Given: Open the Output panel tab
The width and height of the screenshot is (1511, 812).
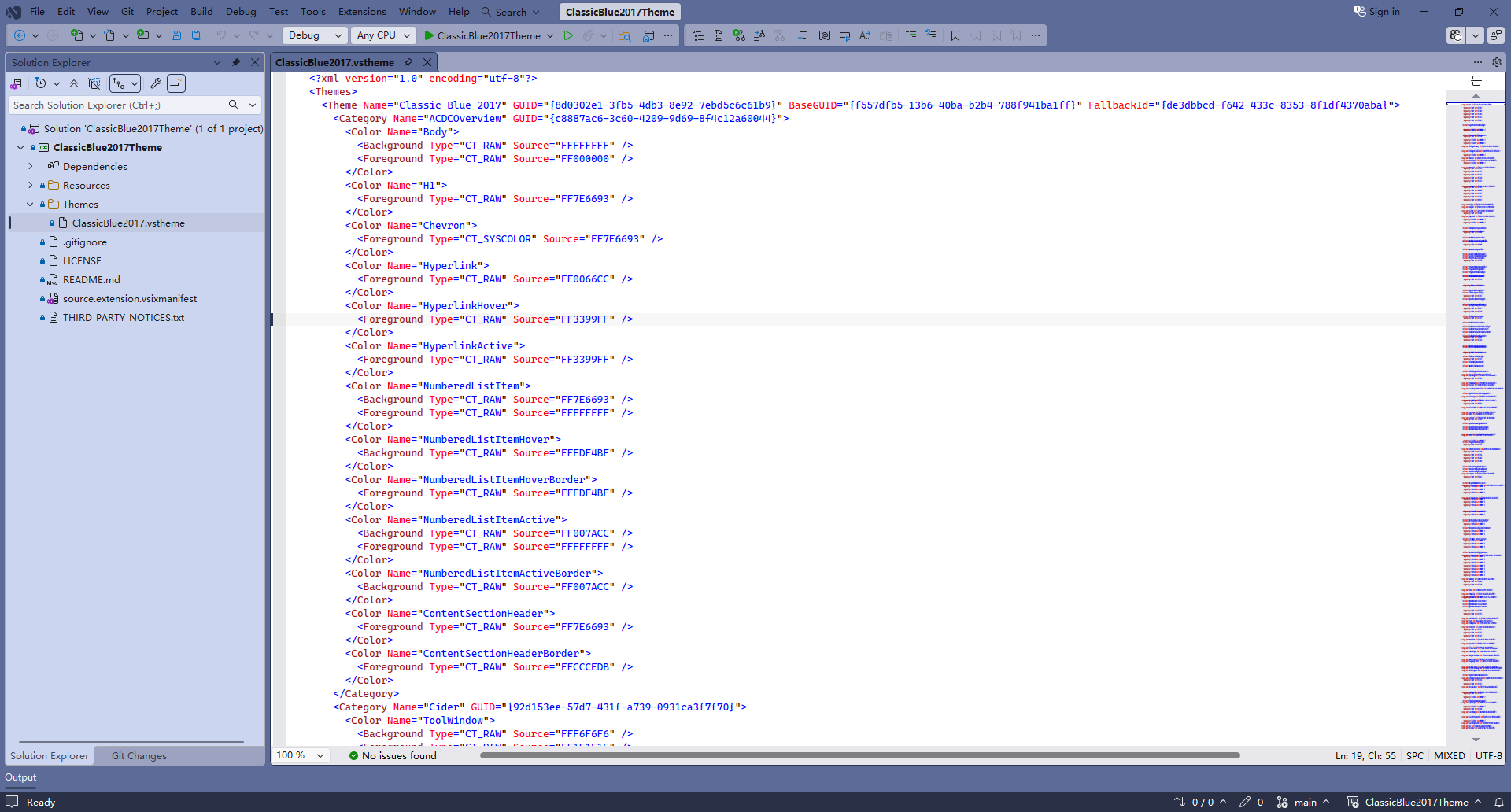Looking at the screenshot, I should (x=20, y=777).
